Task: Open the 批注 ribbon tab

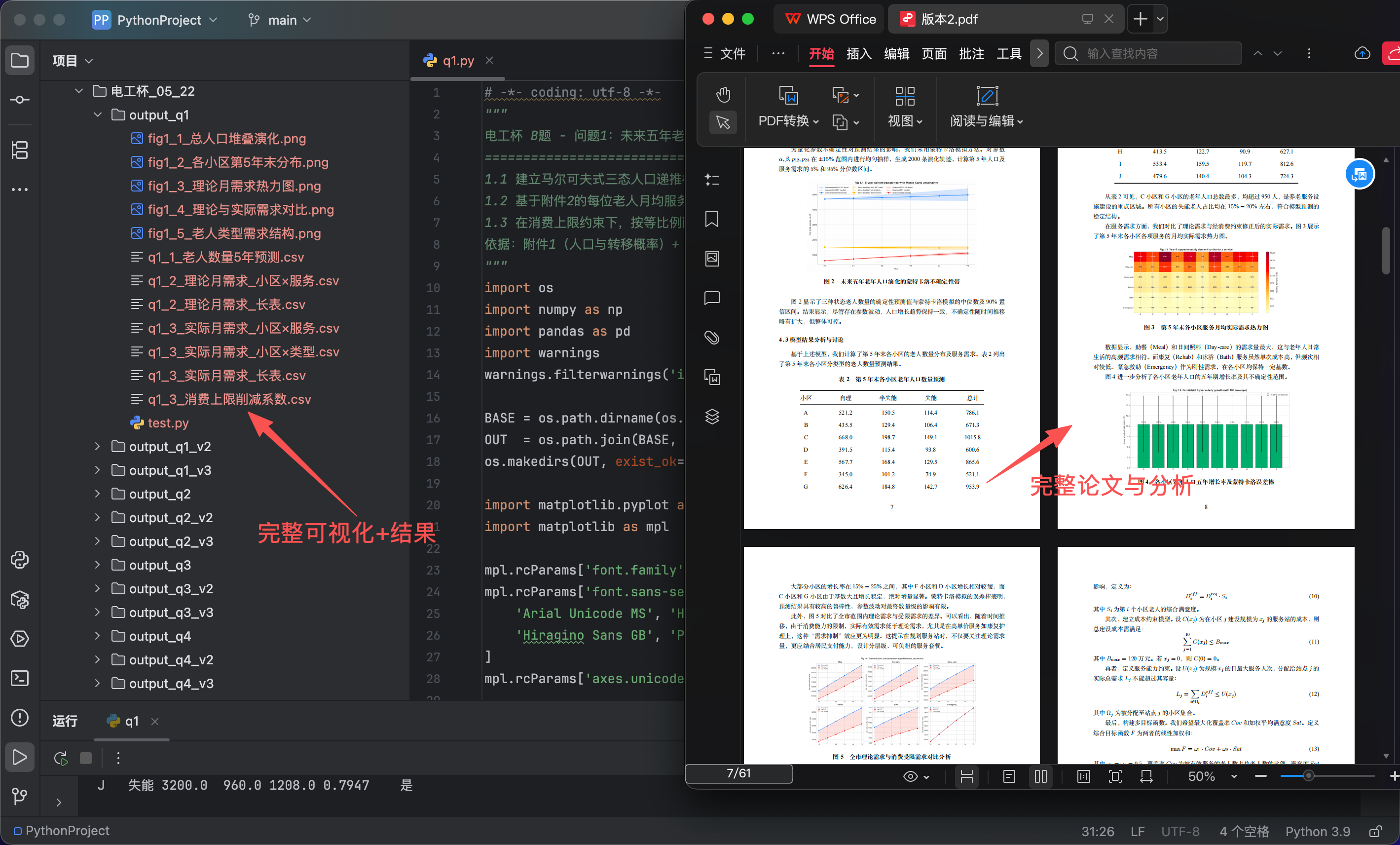Action: pyautogui.click(x=970, y=53)
